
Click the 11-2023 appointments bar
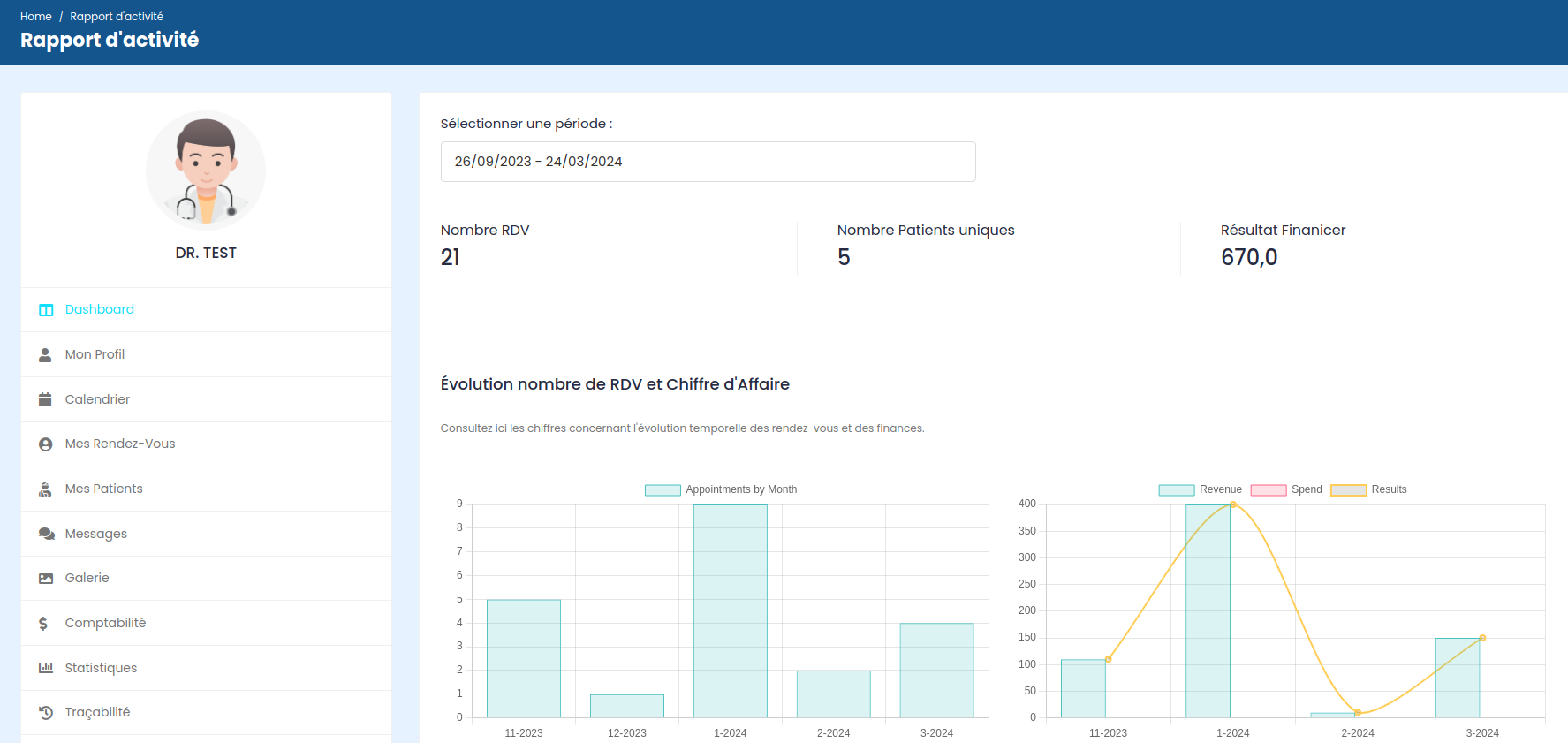click(x=524, y=659)
